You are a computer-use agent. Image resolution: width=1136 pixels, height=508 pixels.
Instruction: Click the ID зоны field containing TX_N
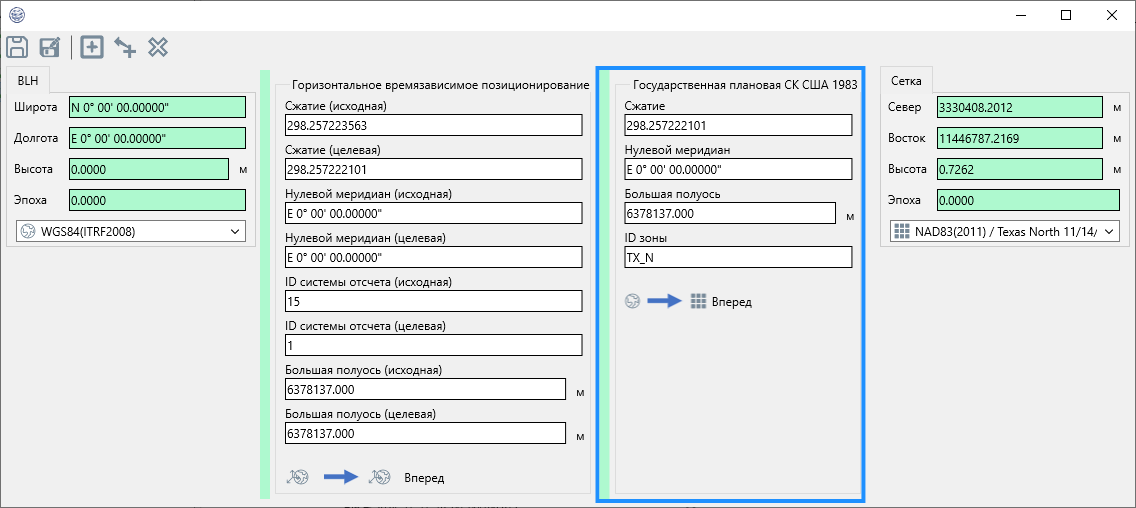click(x=737, y=257)
